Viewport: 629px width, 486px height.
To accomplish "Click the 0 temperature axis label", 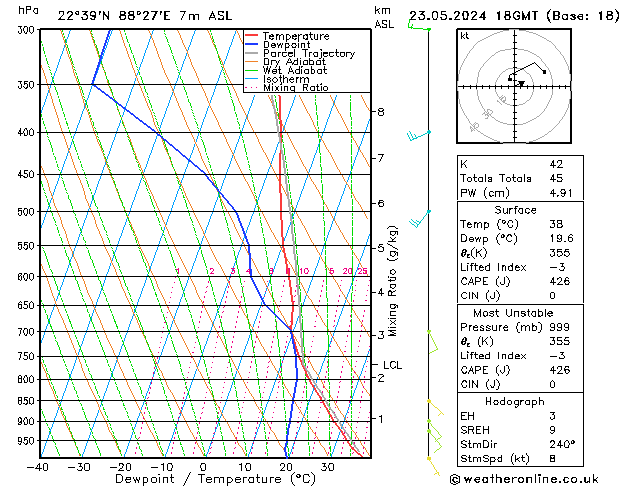I will coord(203,467).
